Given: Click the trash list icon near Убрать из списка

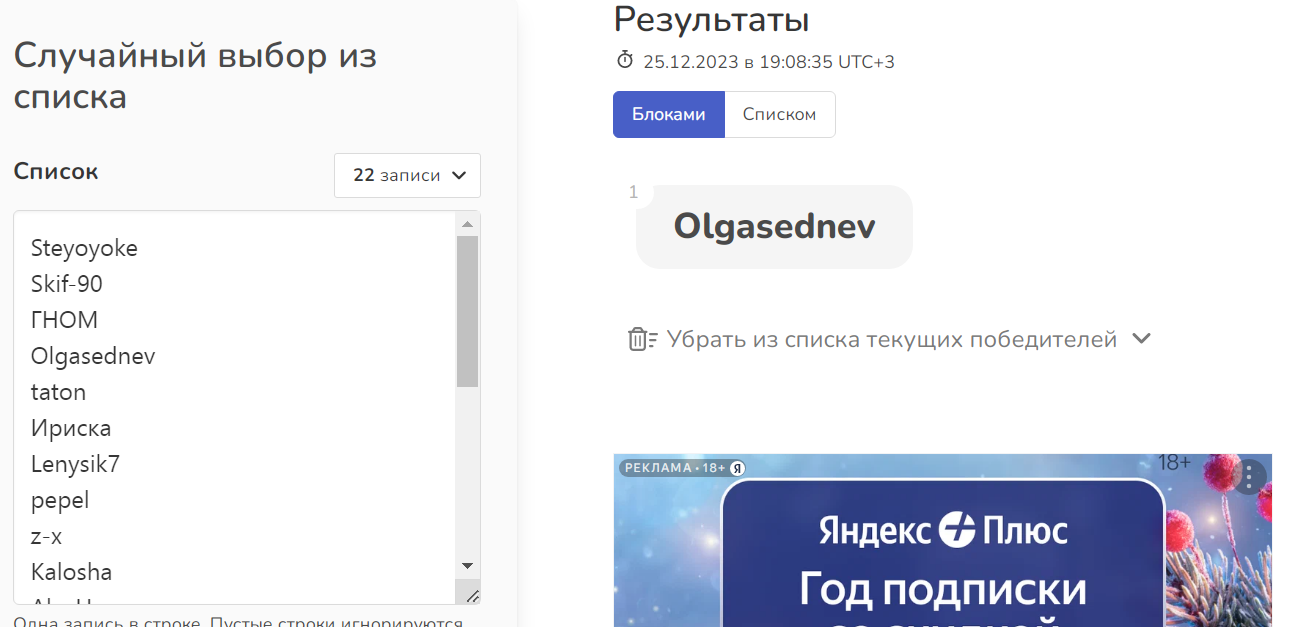Looking at the screenshot, I should coord(642,339).
